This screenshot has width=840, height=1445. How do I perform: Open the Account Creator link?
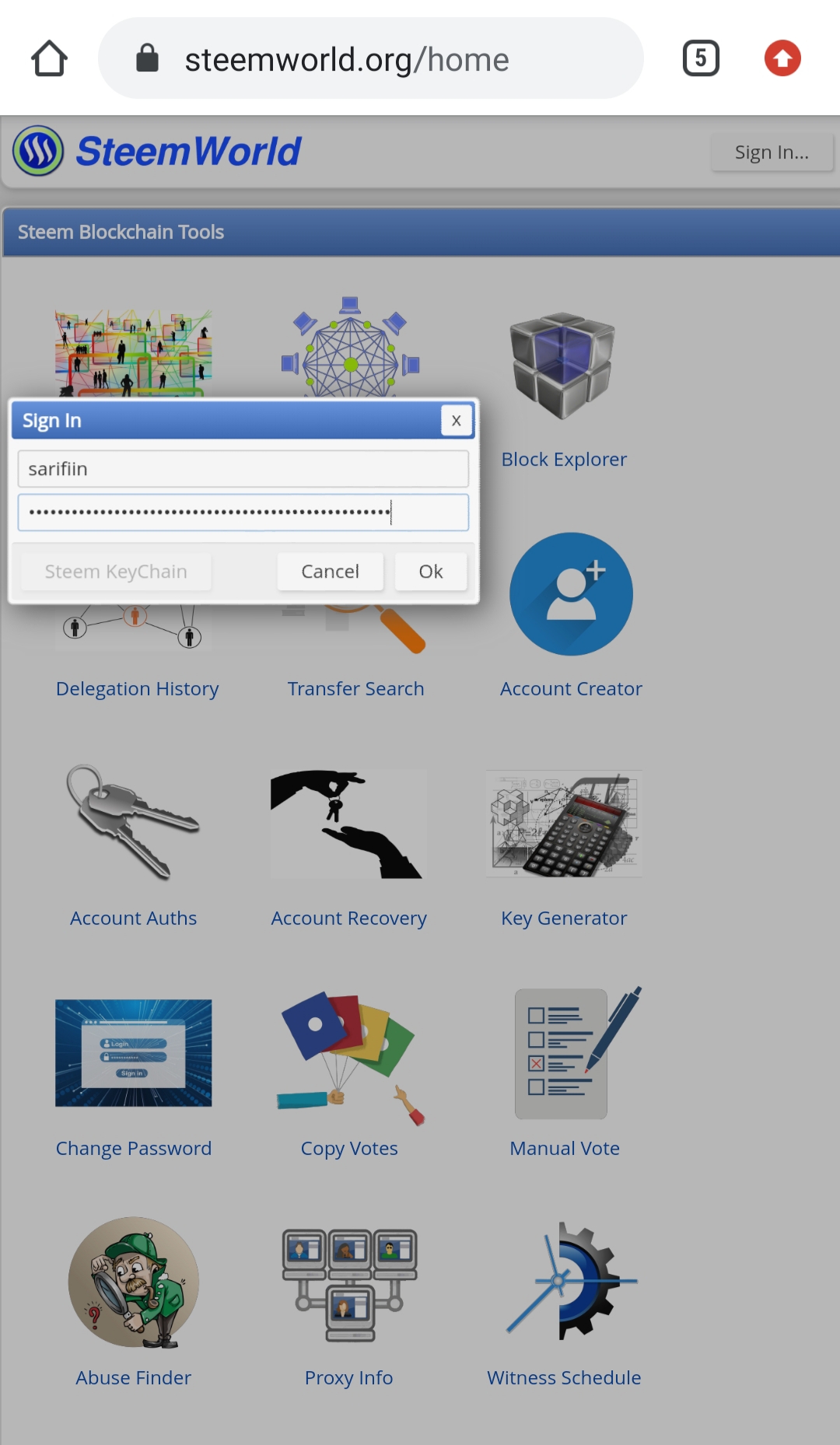(x=571, y=689)
